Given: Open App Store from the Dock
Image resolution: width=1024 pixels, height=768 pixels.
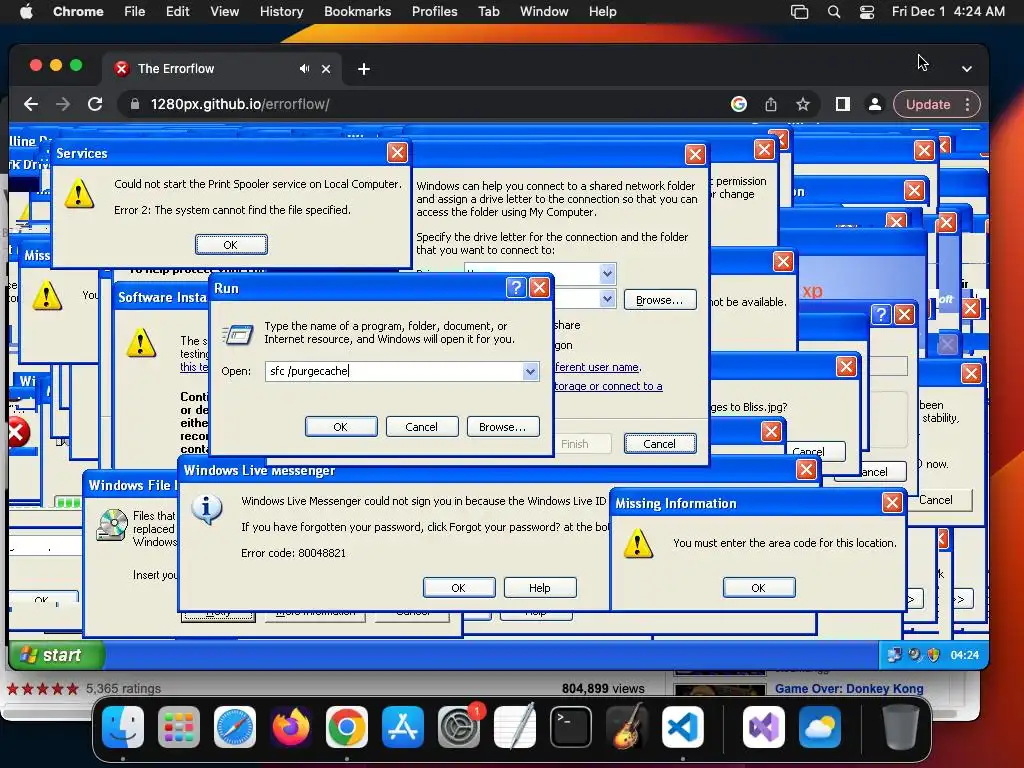Looking at the screenshot, I should 403,727.
